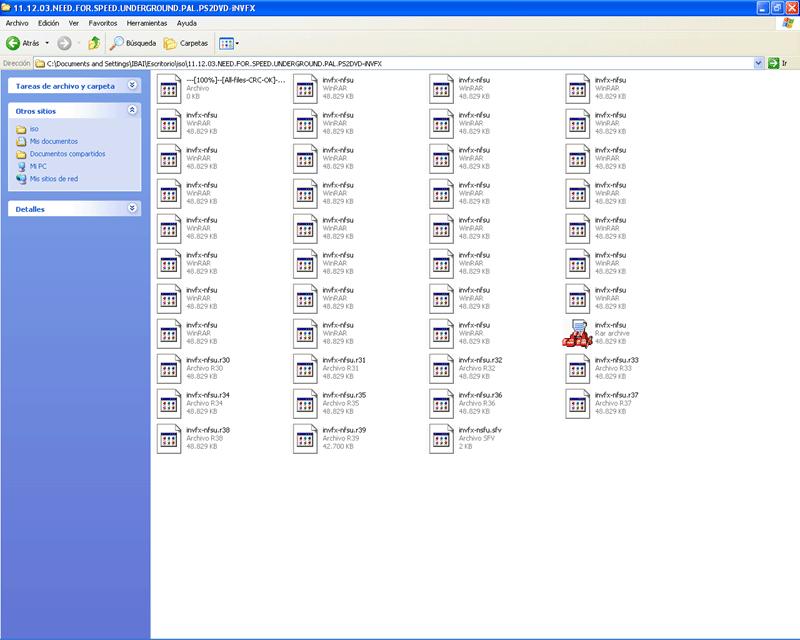Click the window title bar folder icon
The width and height of the screenshot is (800, 640).
coord(6,8)
